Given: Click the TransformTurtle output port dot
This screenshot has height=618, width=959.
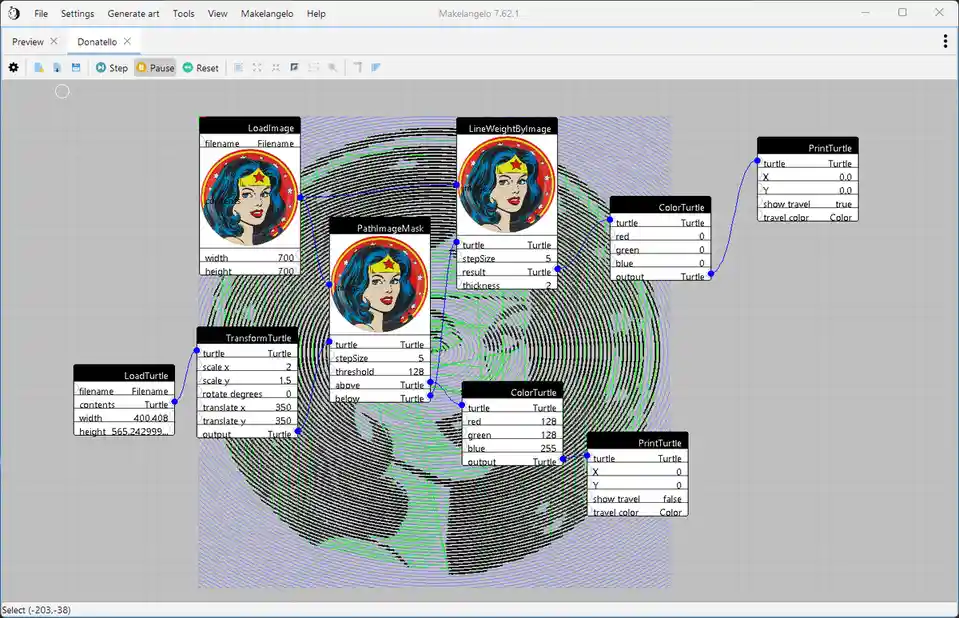Looking at the screenshot, I should [298, 431].
